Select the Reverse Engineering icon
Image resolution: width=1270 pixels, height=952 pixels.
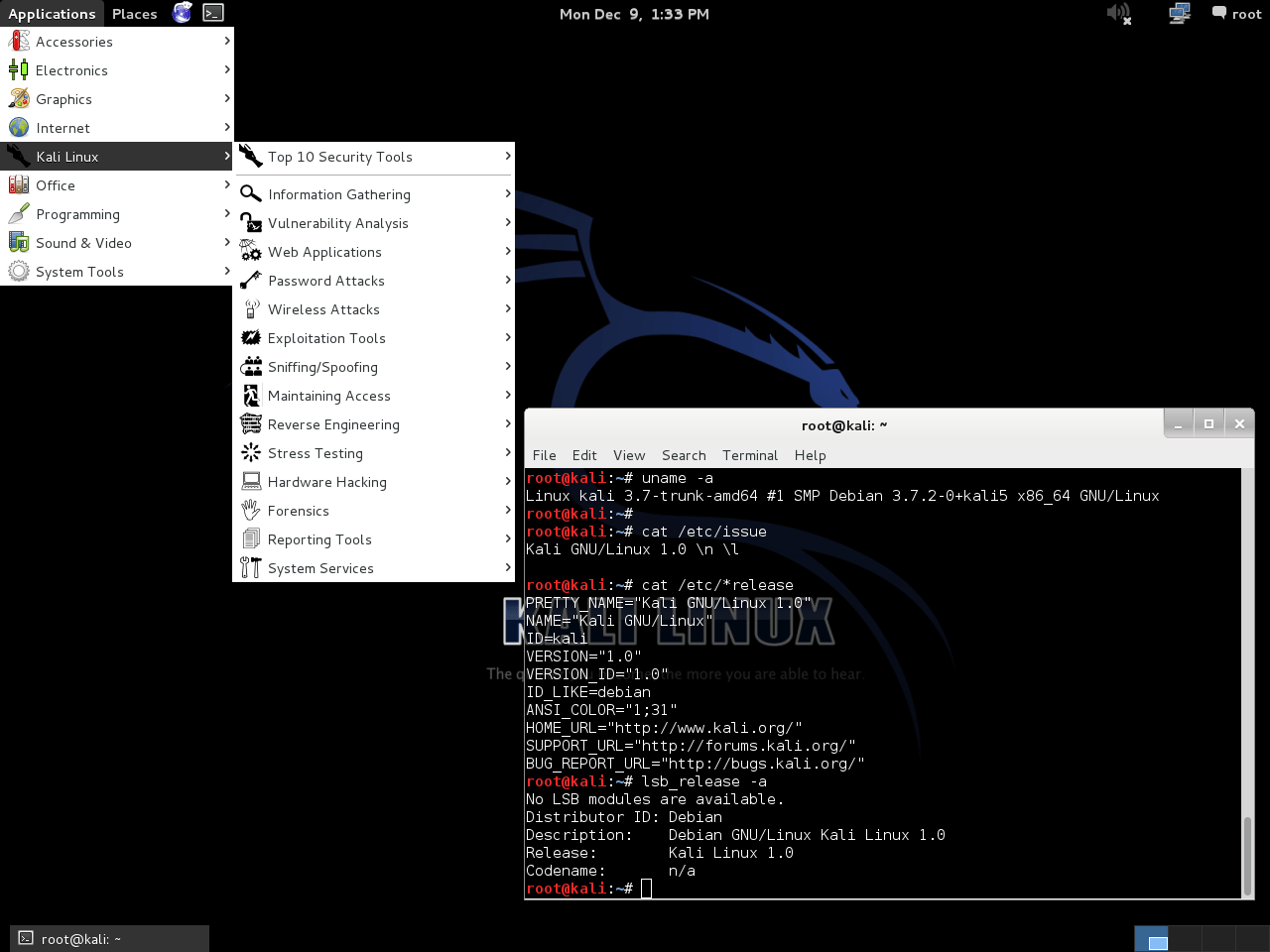coord(250,424)
